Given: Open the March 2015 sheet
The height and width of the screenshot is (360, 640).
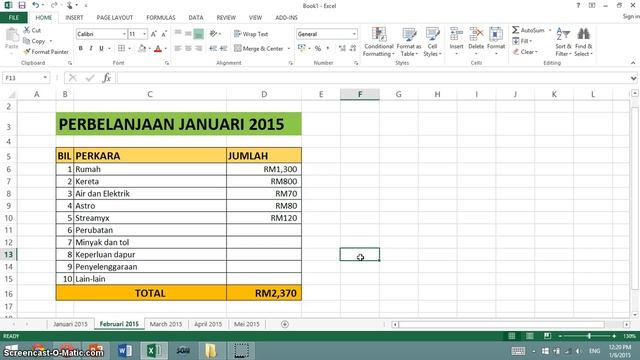Looking at the screenshot, I should coord(166,324).
